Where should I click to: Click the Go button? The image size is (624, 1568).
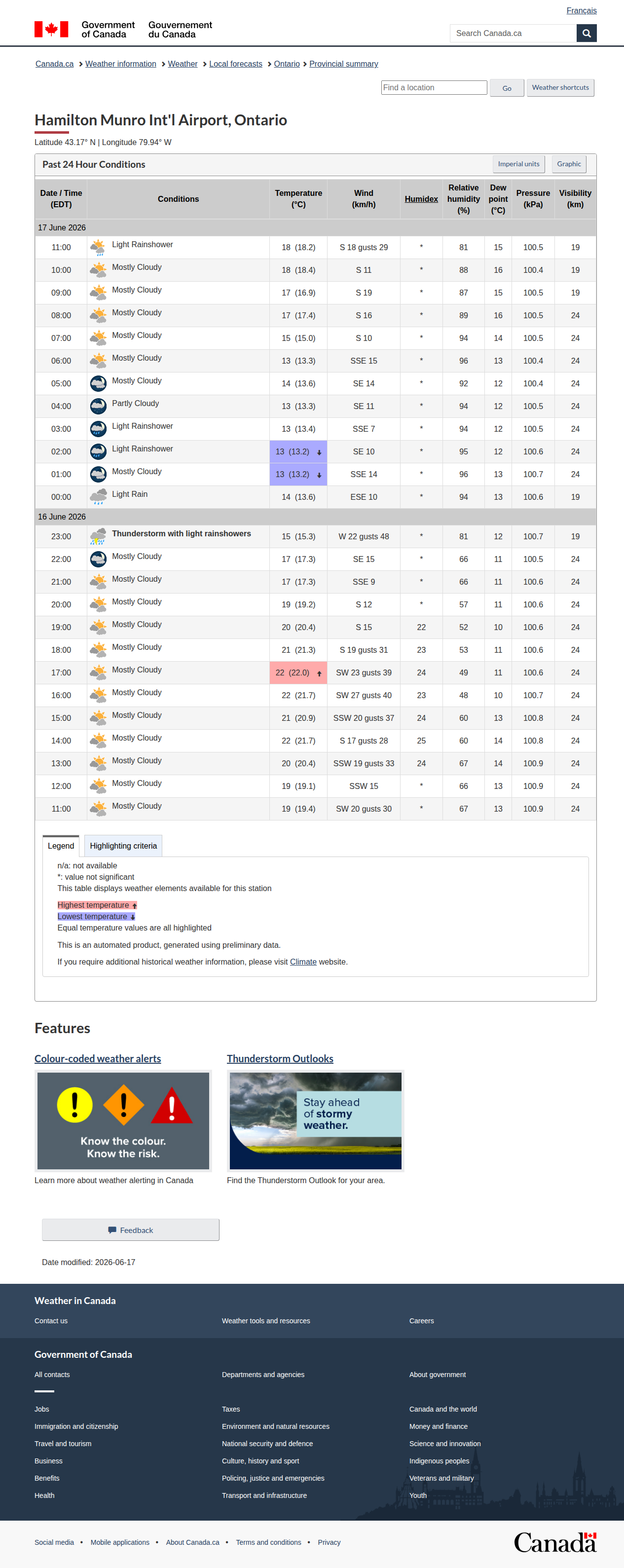pos(507,88)
